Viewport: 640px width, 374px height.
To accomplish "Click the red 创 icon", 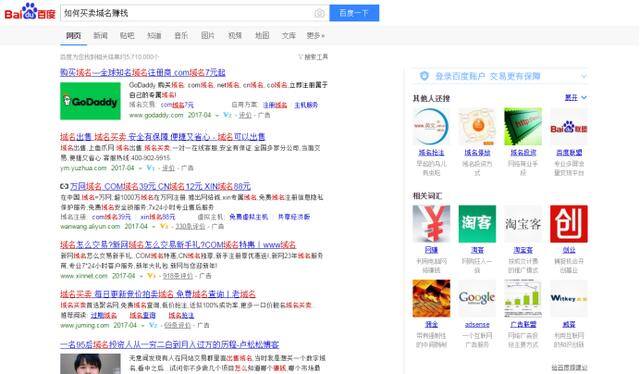I will click(569, 224).
